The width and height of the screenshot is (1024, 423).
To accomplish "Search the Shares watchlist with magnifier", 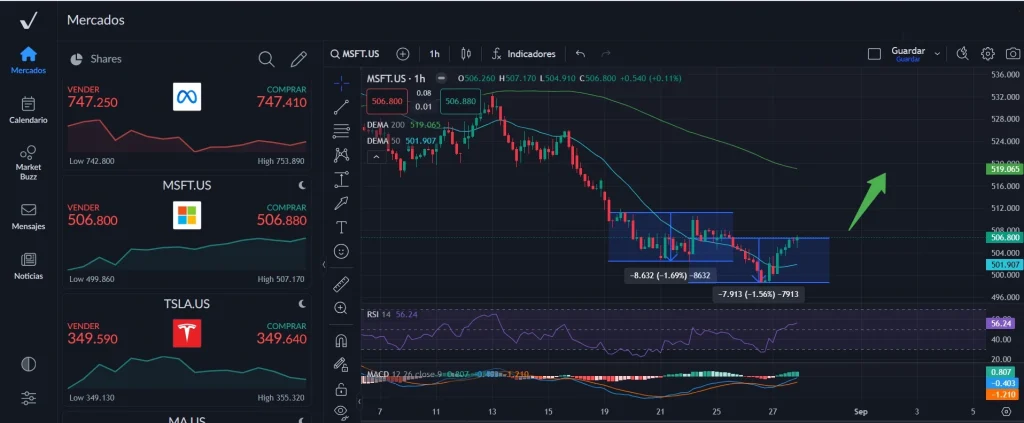I will [x=266, y=59].
